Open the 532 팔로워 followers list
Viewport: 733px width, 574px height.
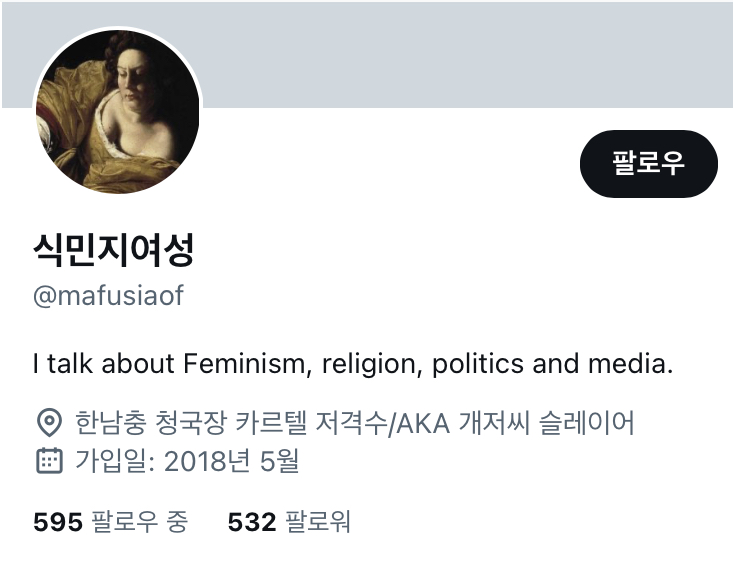click(x=289, y=522)
